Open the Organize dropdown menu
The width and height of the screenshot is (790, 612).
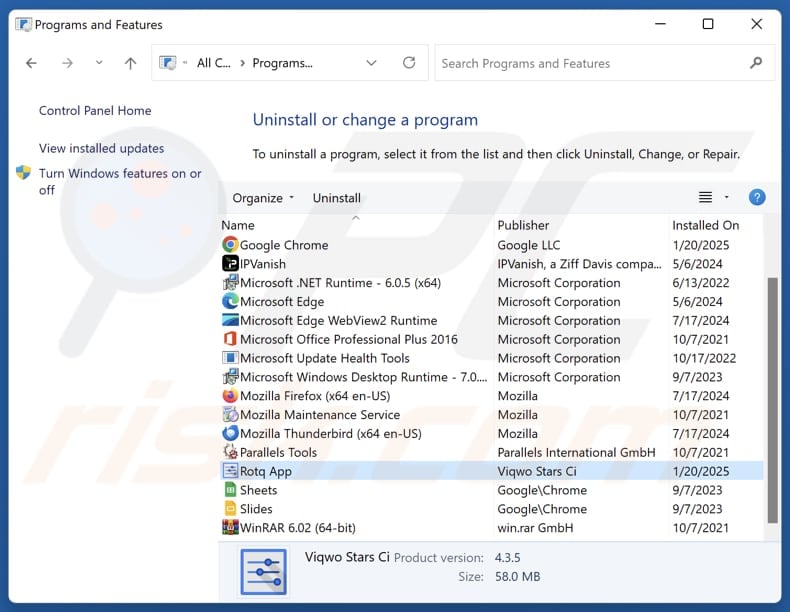point(263,198)
